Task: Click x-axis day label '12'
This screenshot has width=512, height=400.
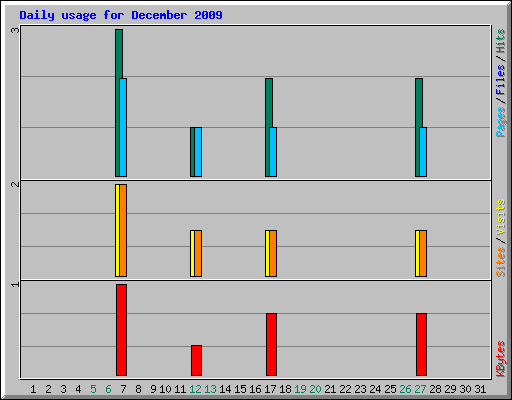Action: point(195,389)
